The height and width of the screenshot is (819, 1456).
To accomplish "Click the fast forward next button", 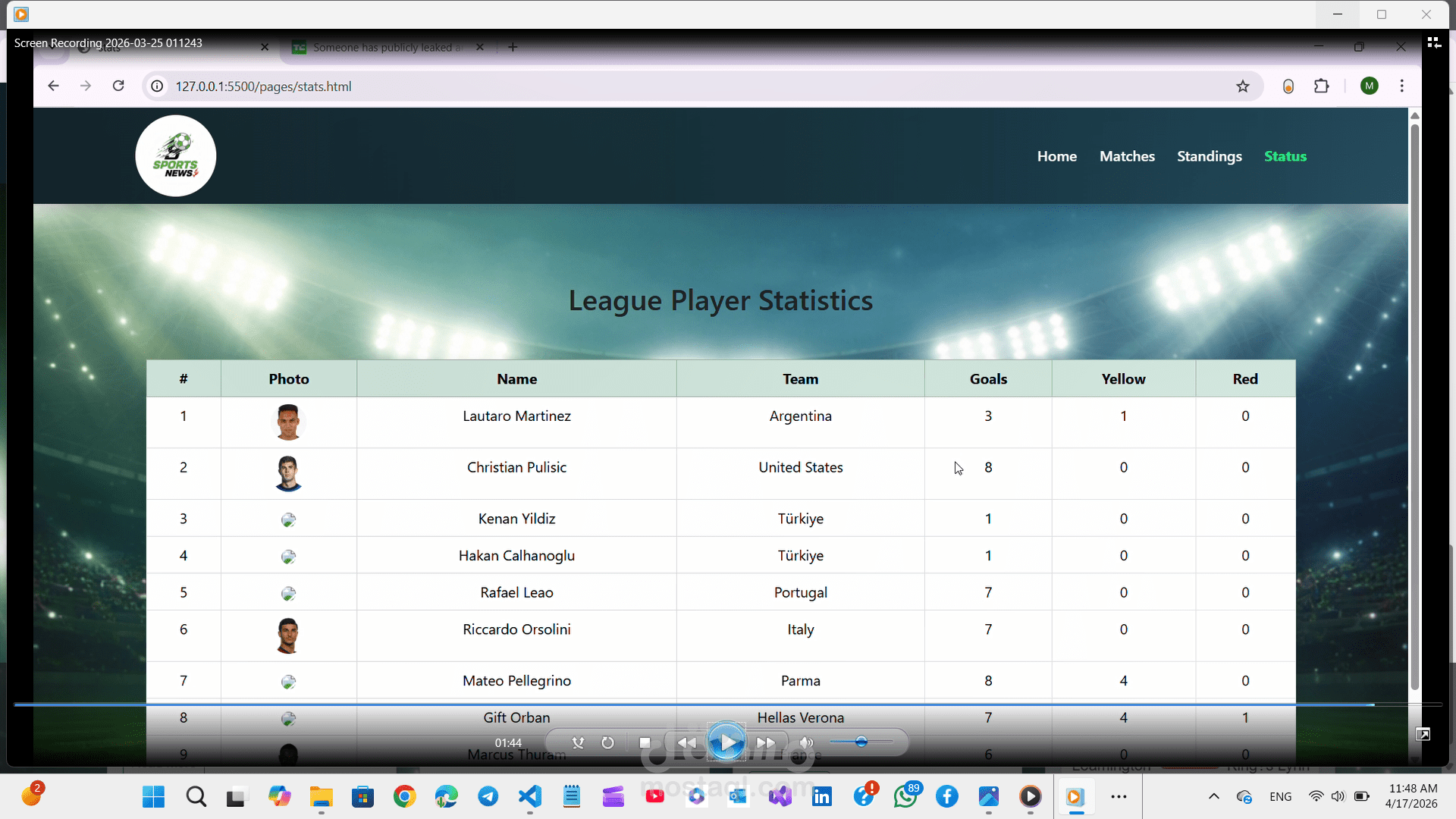I will 766,743.
